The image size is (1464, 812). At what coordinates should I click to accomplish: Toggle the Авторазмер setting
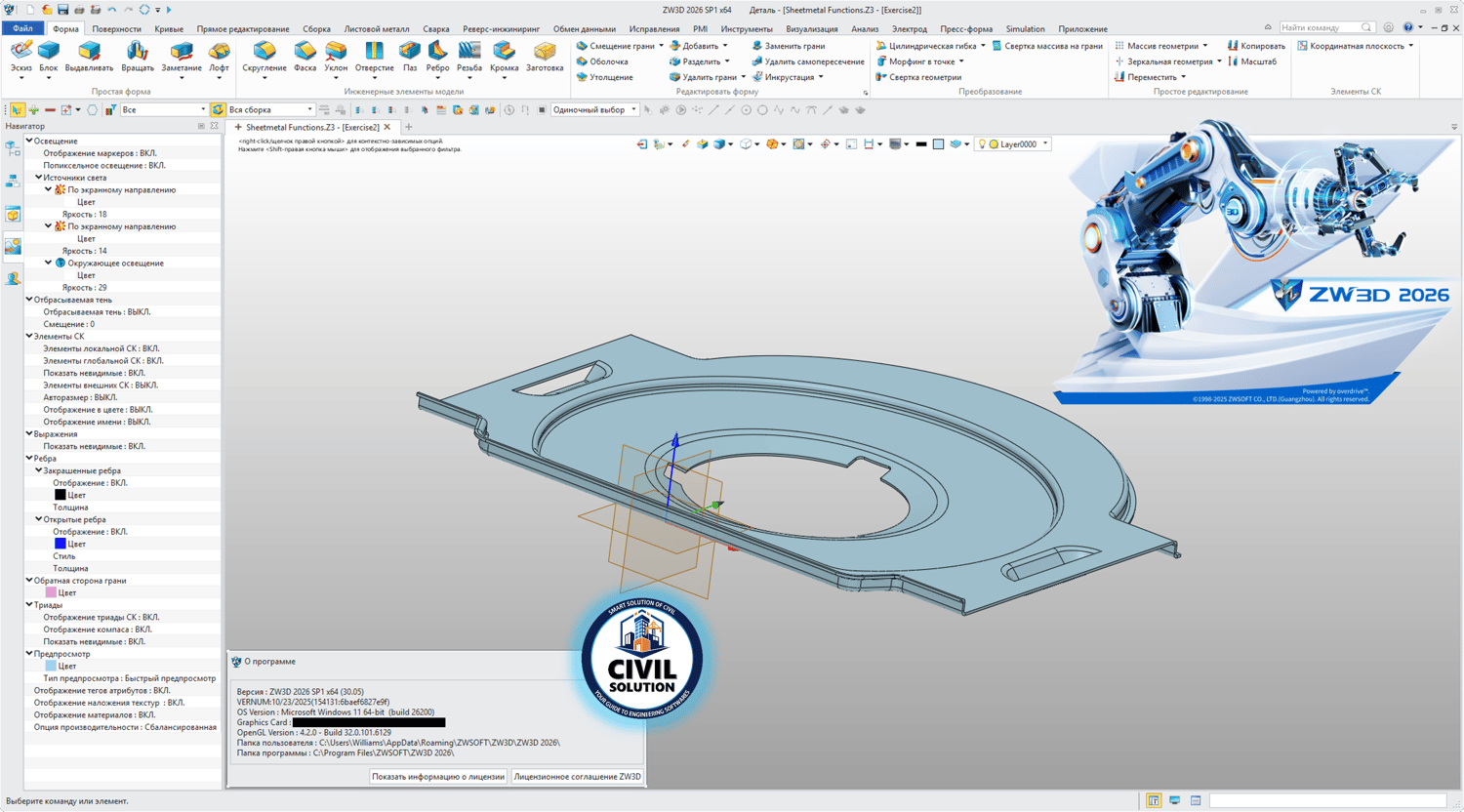click(x=80, y=397)
